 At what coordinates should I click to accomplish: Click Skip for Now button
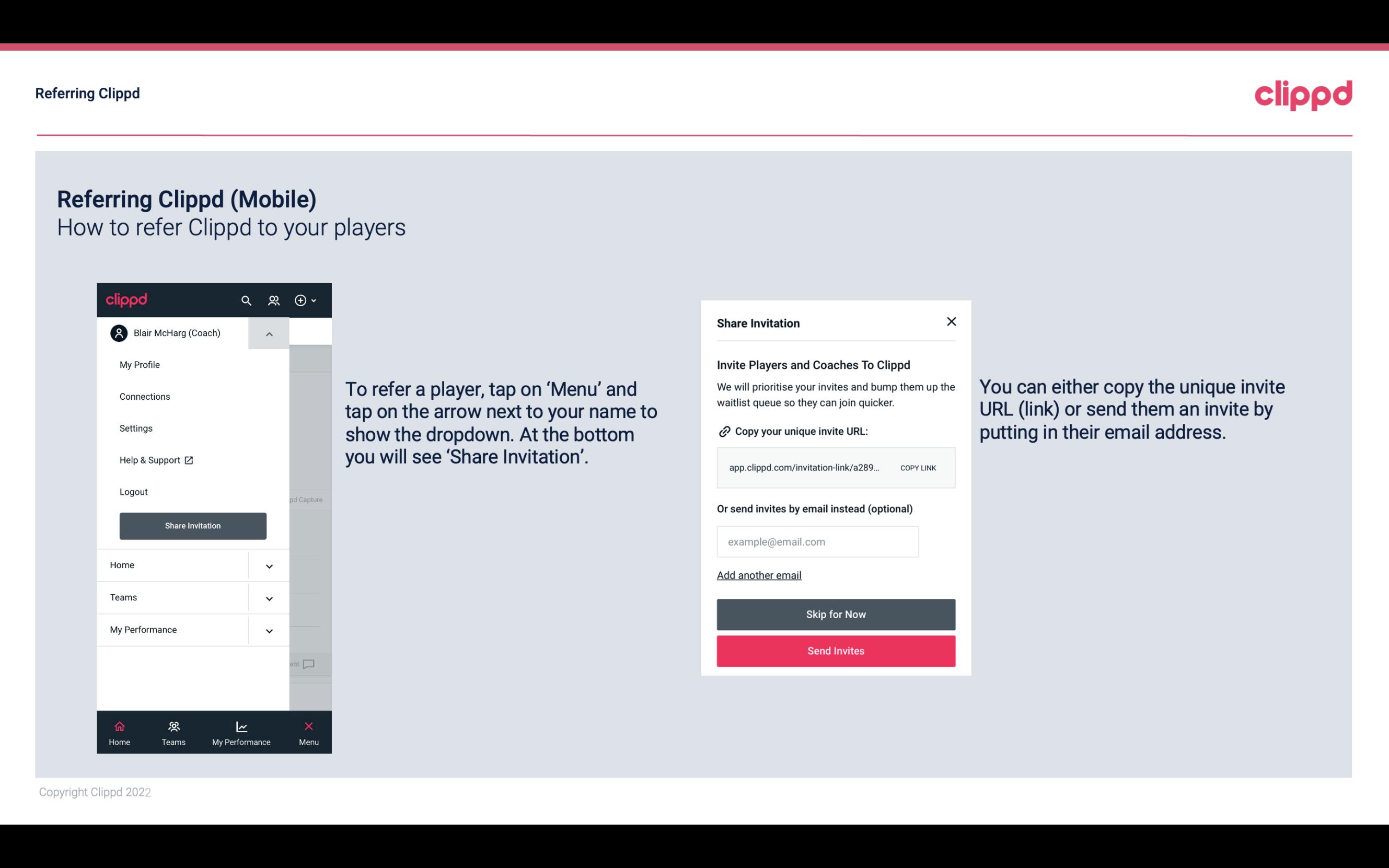(x=836, y=614)
